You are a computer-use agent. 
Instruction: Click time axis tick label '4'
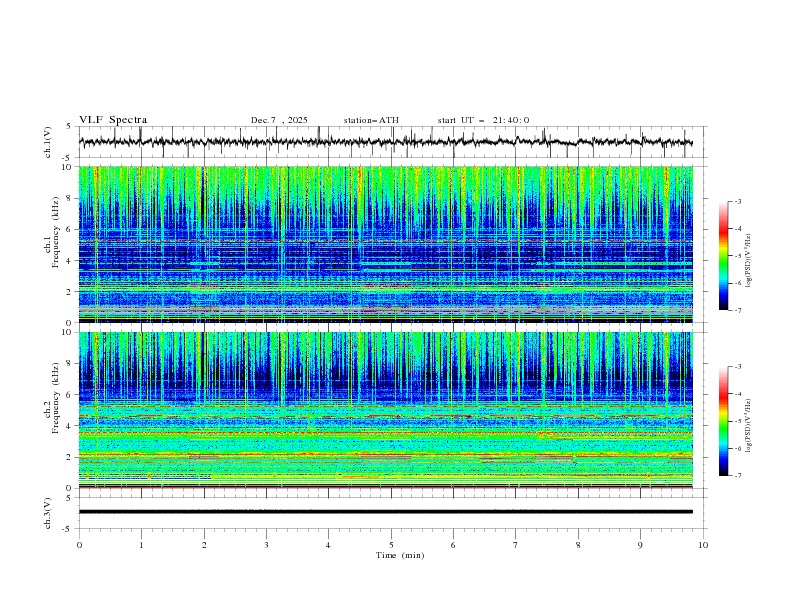[x=328, y=545]
